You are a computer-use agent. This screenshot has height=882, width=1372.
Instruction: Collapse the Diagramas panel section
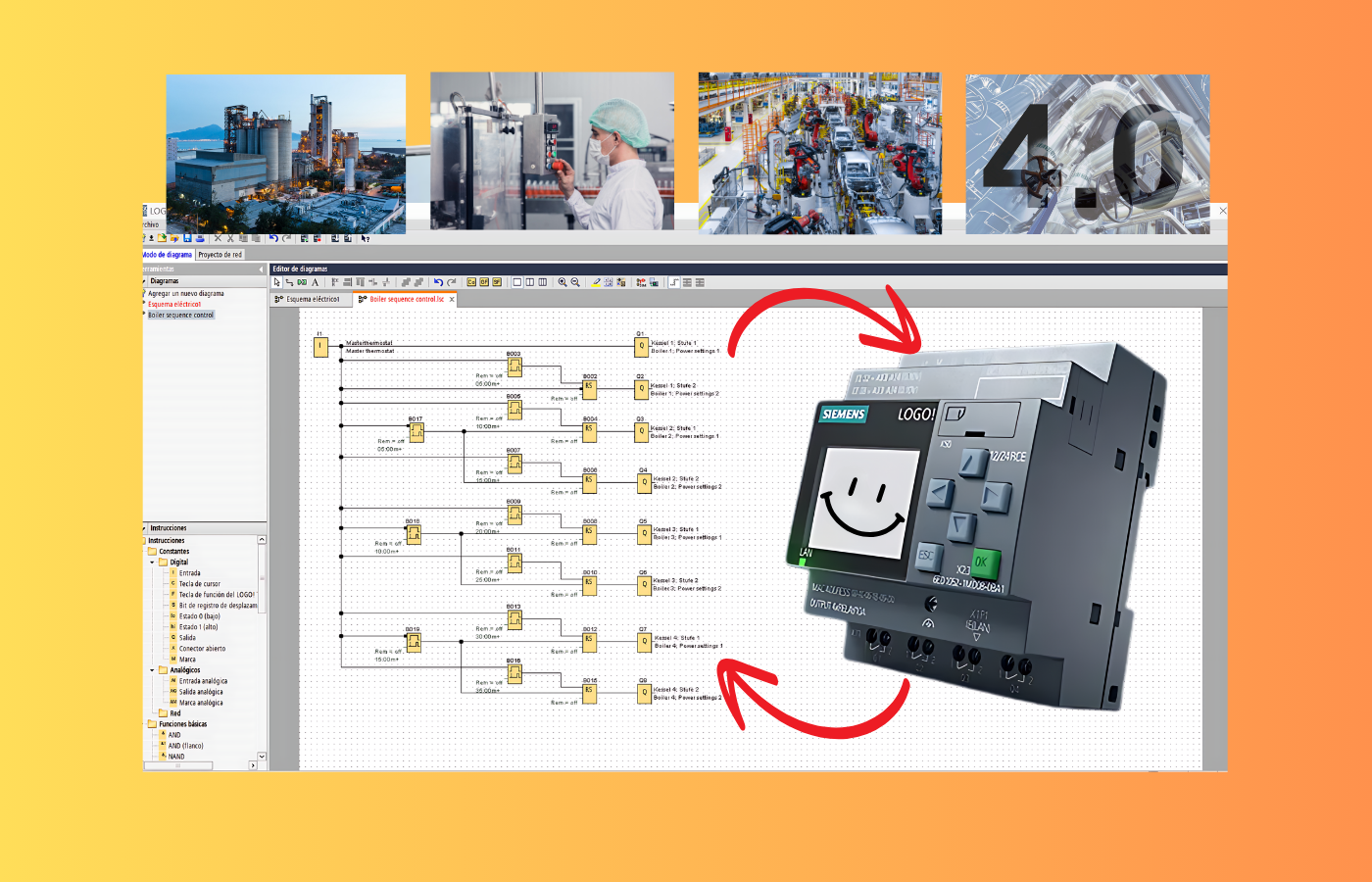coord(145,281)
